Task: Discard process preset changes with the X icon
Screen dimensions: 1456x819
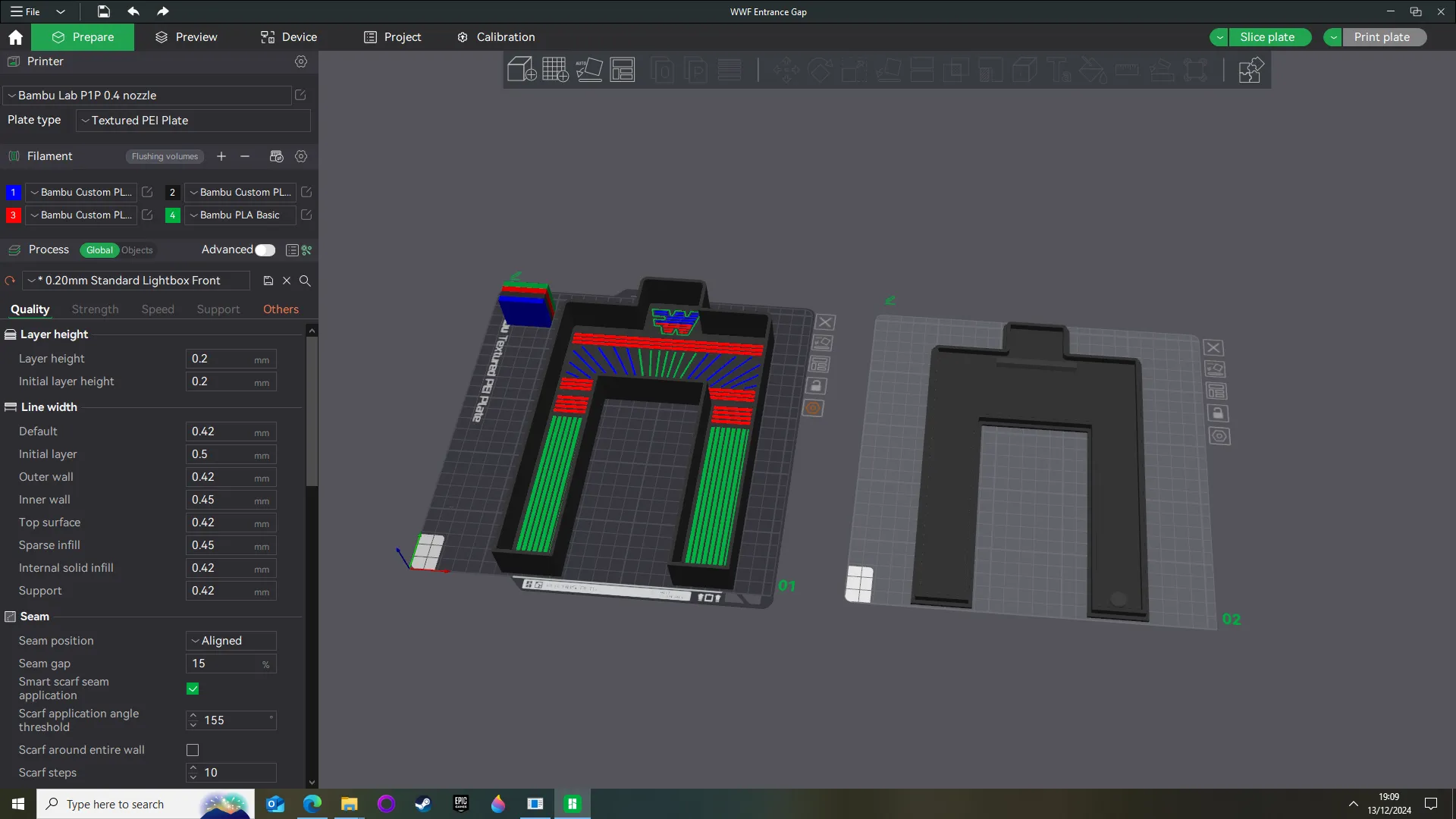Action: point(287,281)
